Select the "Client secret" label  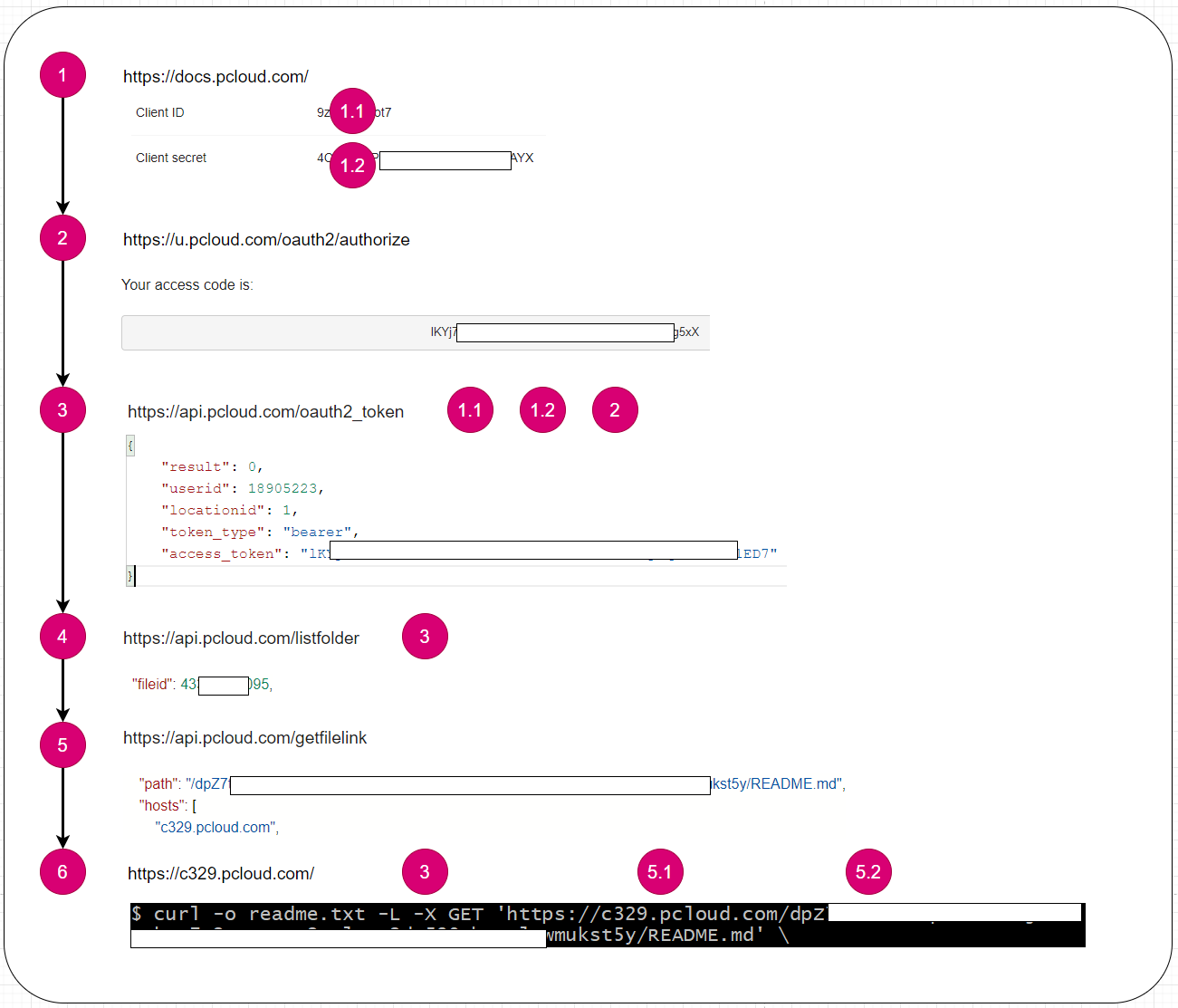[171, 158]
